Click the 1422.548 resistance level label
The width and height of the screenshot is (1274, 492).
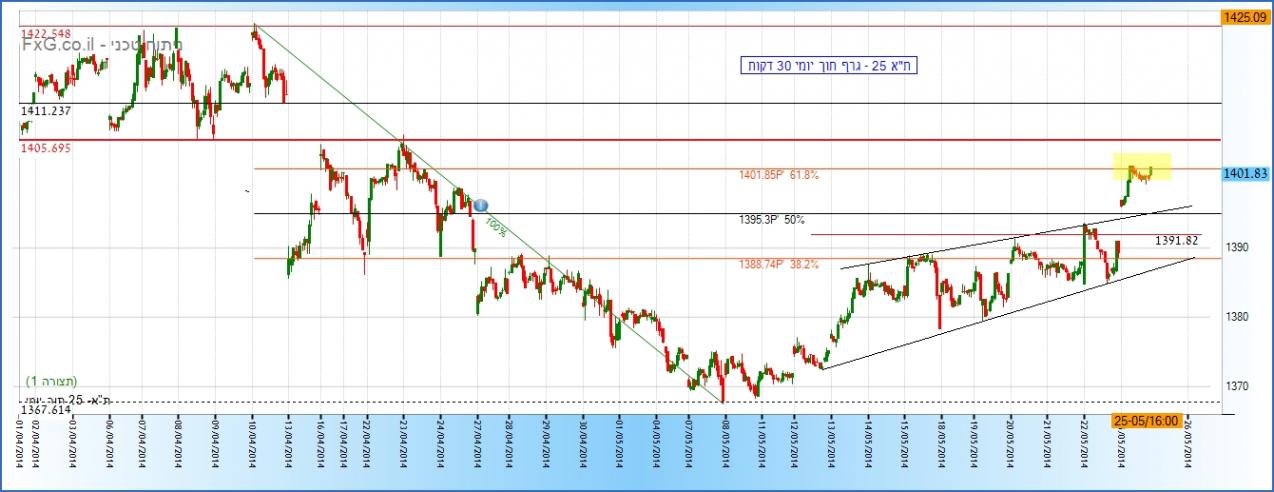coord(46,34)
